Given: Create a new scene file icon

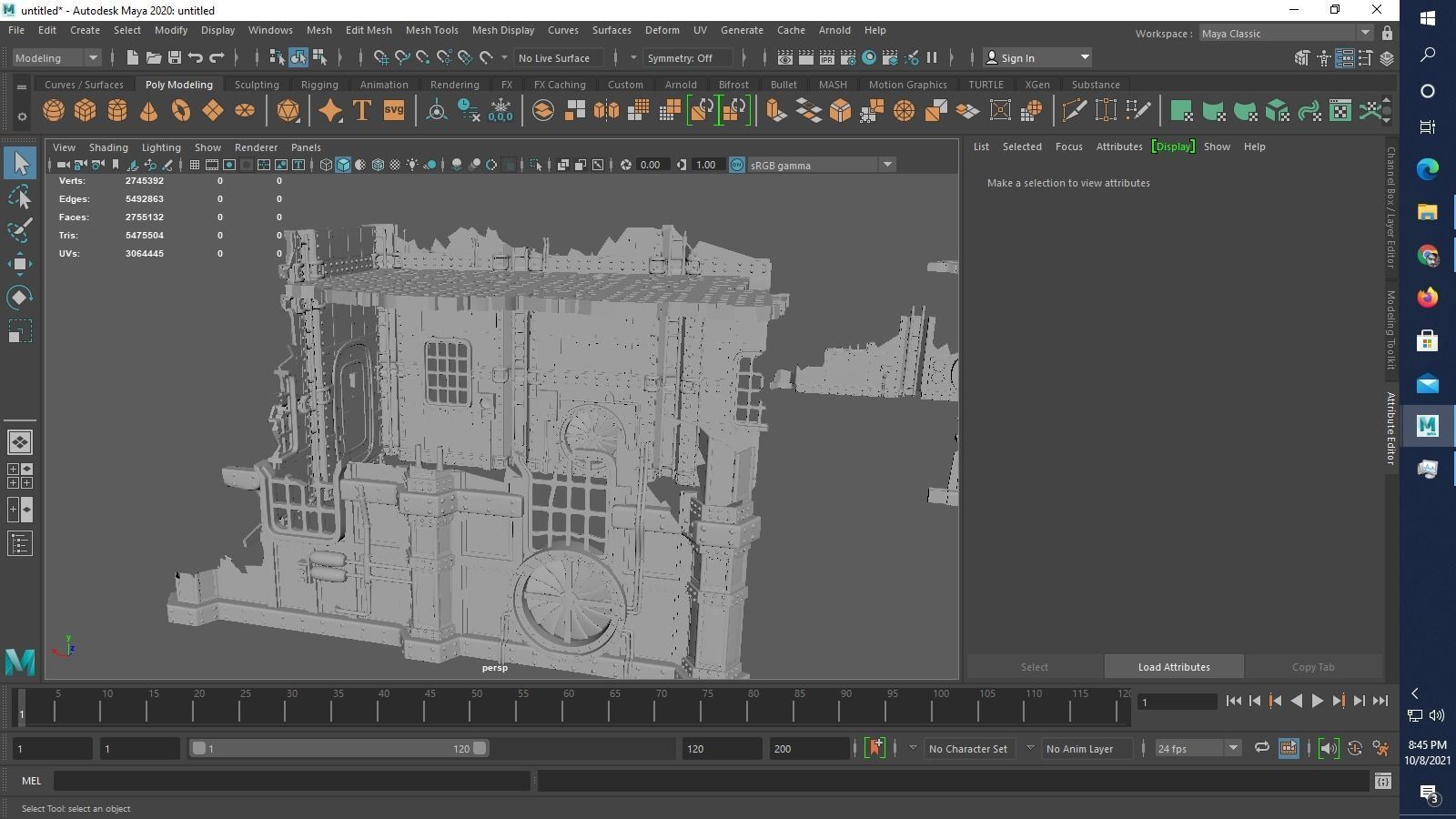Looking at the screenshot, I should (x=132, y=57).
